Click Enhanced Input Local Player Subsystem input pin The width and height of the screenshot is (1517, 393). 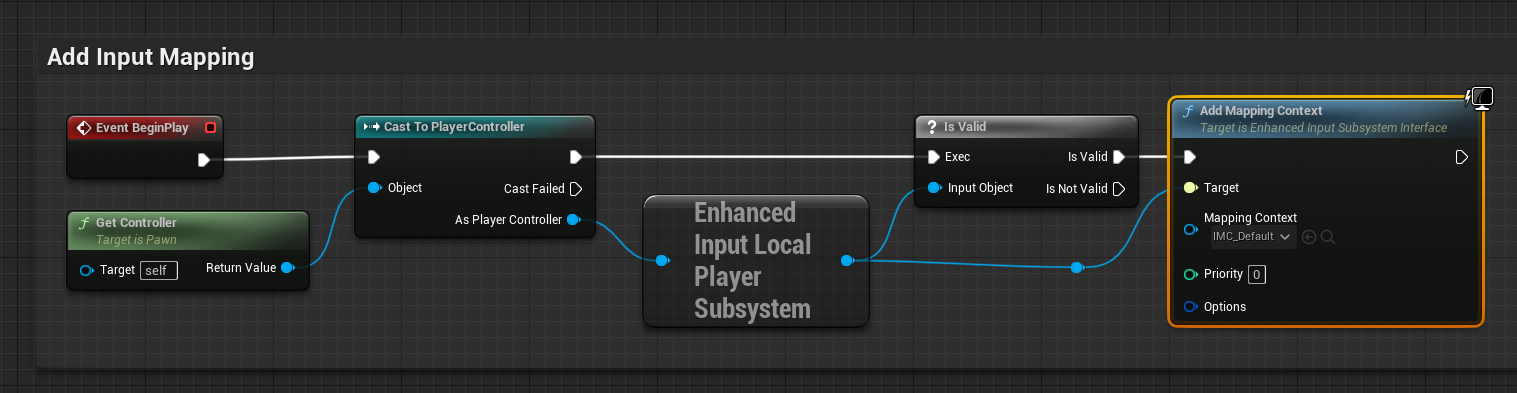662,261
